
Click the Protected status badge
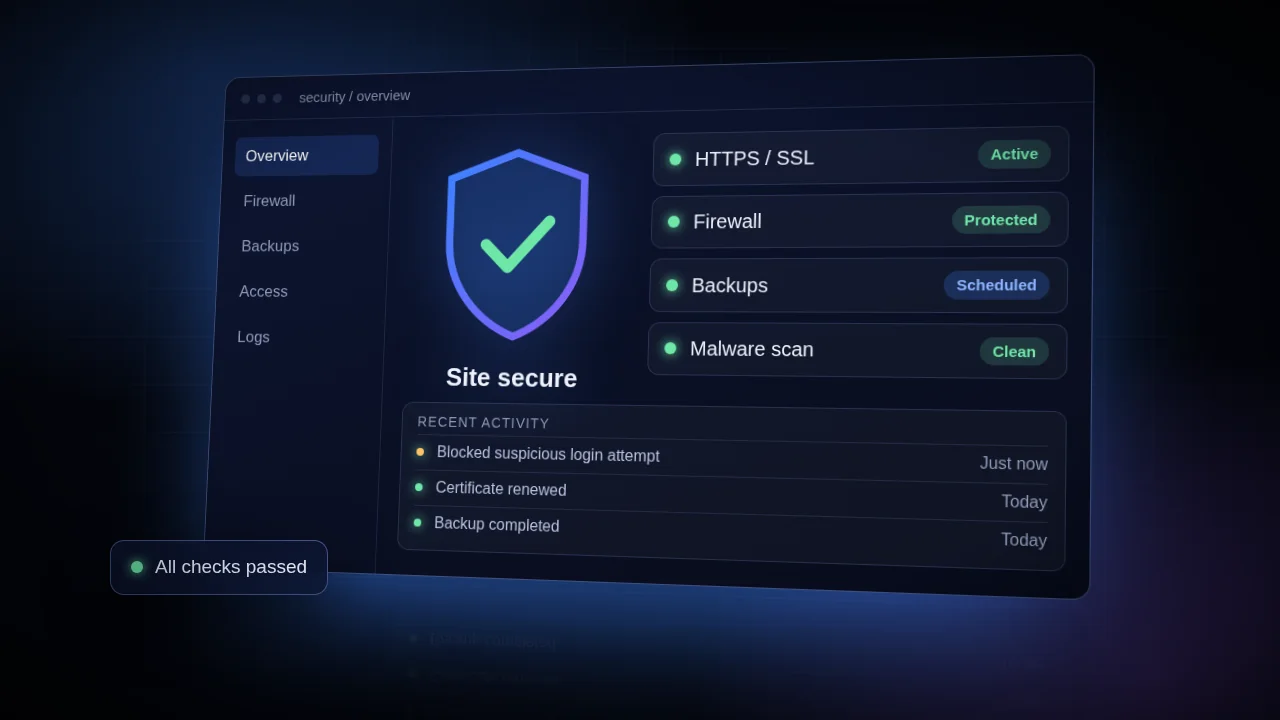[x=1001, y=220]
